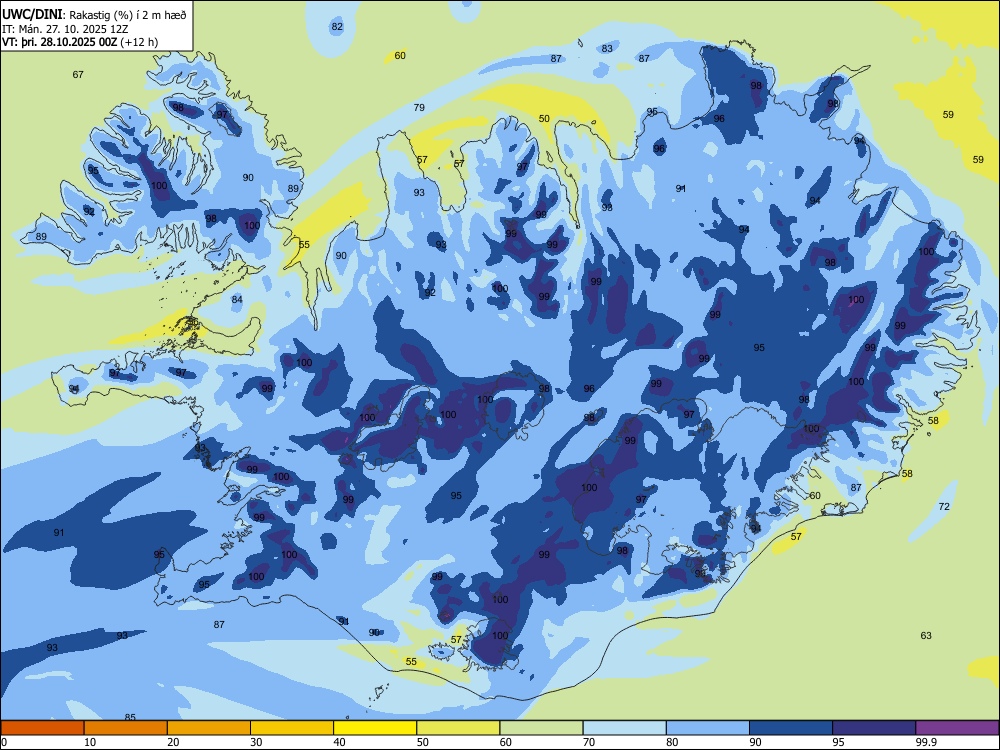Pick the legend tick label '30'
Viewport: 1000px width, 750px height.
tap(256, 742)
